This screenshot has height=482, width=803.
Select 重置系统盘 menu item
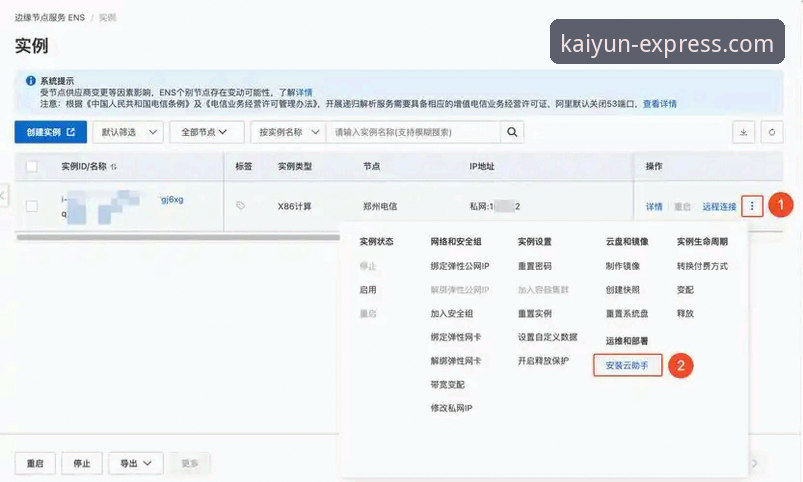627,313
